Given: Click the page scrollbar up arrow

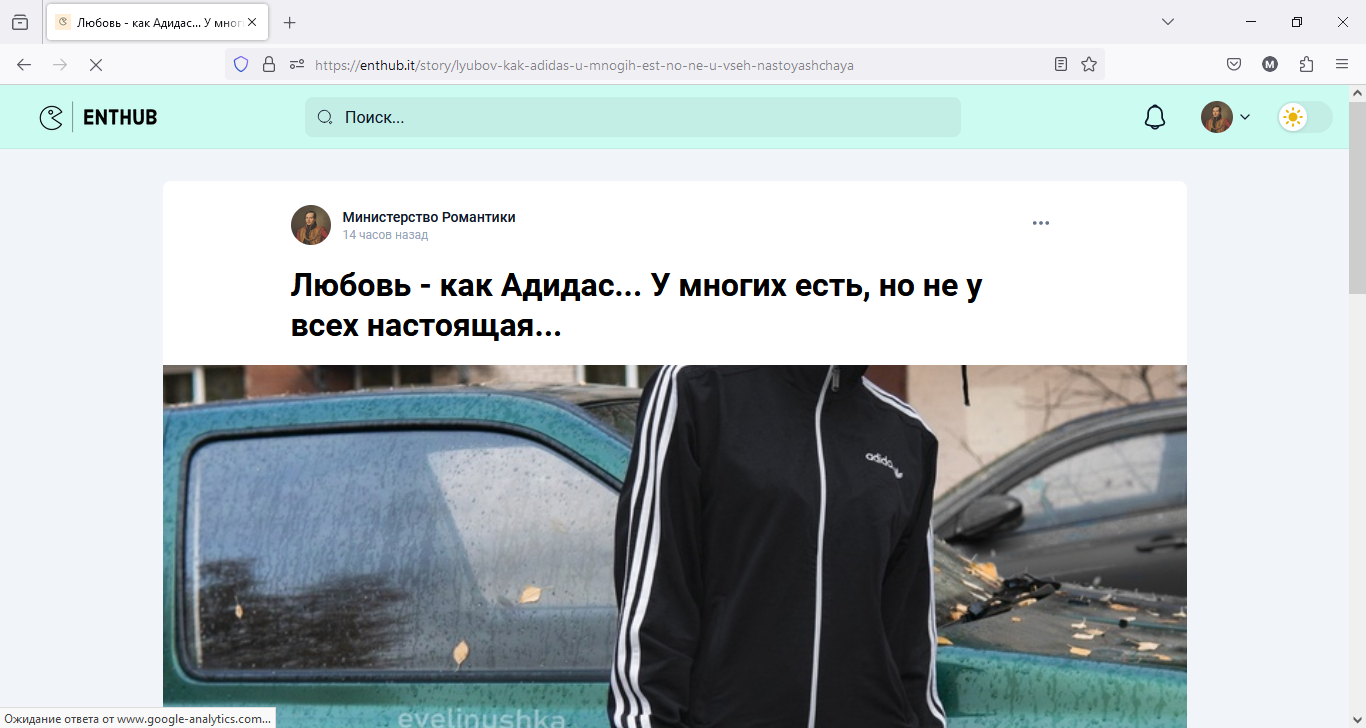Looking at the screenshot, I should point(1357,93).
